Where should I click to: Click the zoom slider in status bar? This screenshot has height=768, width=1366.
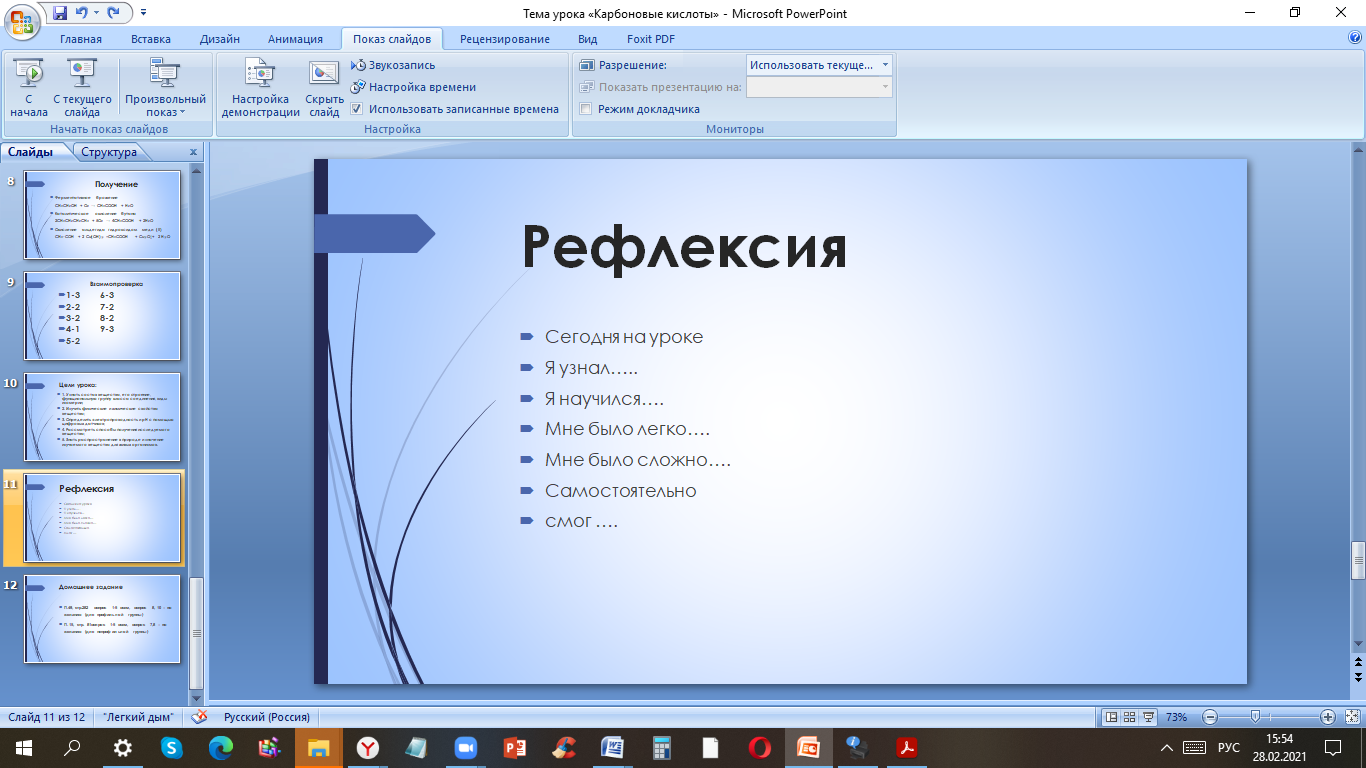tap(1255, 717)
